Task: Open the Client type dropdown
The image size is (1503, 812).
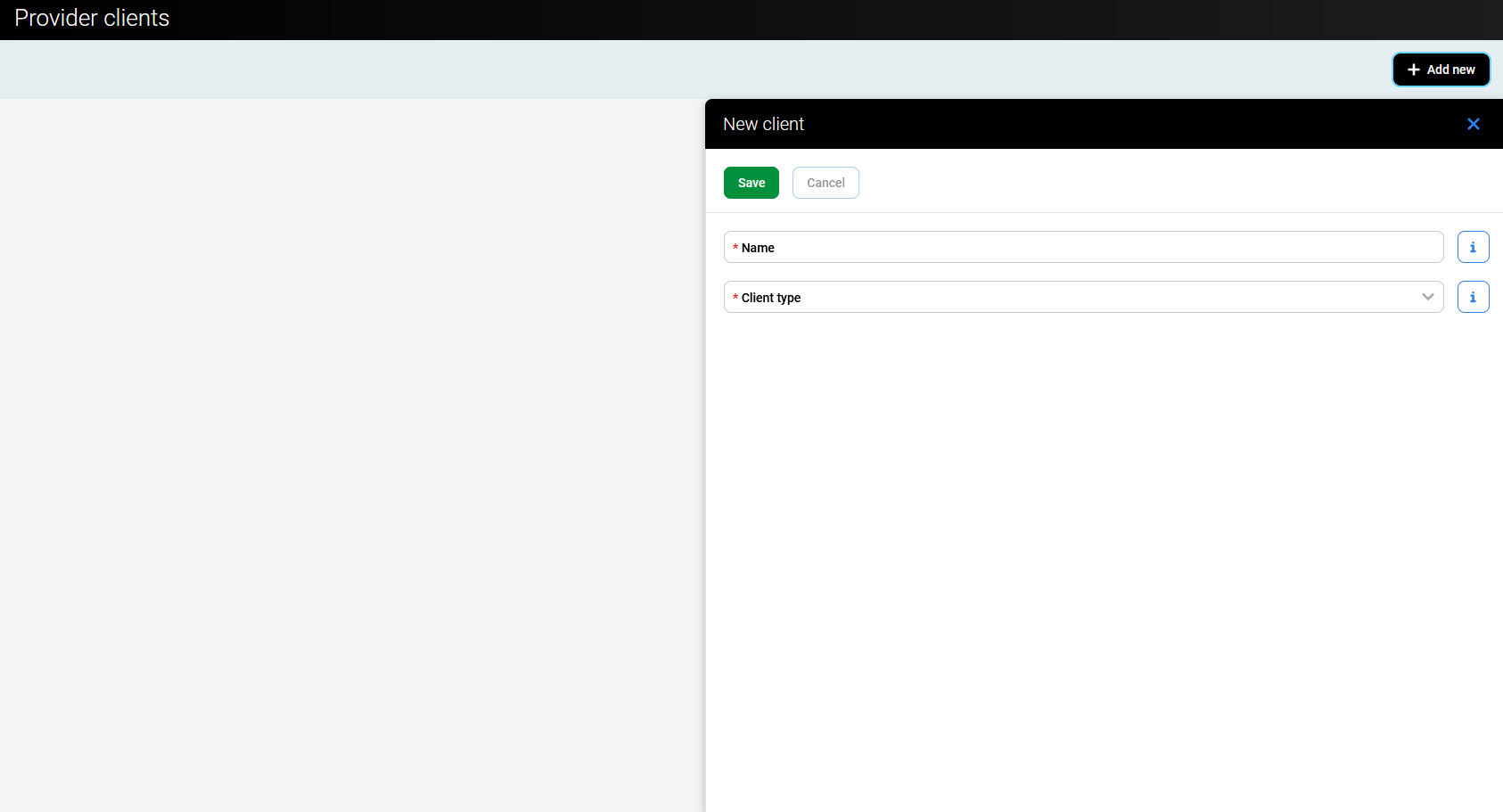Action: click(1070, 297)
